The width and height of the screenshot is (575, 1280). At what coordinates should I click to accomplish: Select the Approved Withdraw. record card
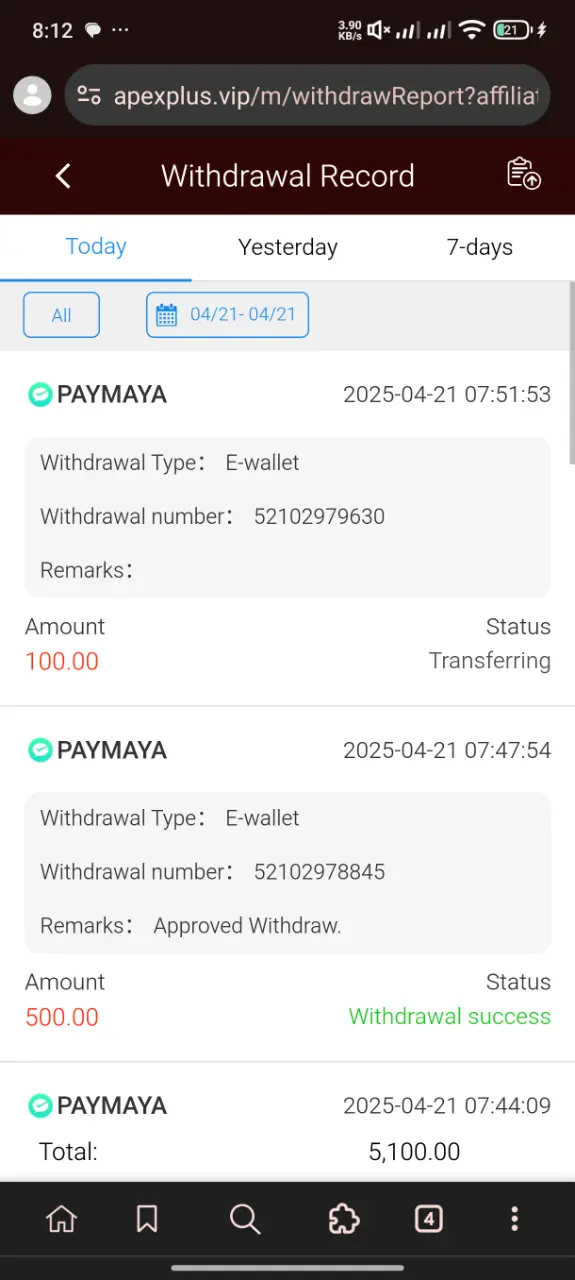coord(288,884)
